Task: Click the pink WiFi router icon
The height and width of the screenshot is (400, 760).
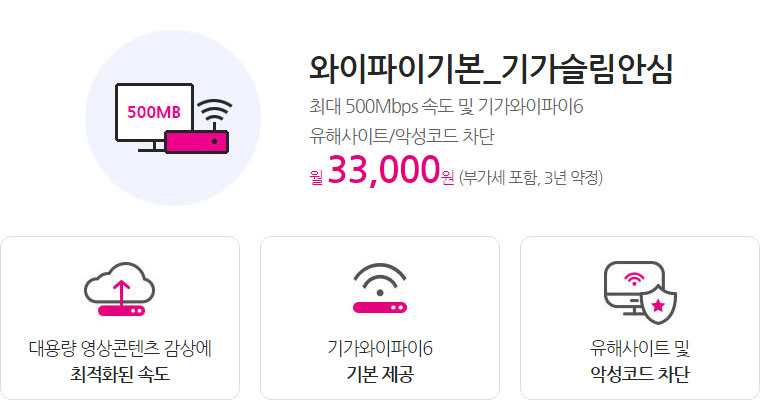Action: point(380,288)
